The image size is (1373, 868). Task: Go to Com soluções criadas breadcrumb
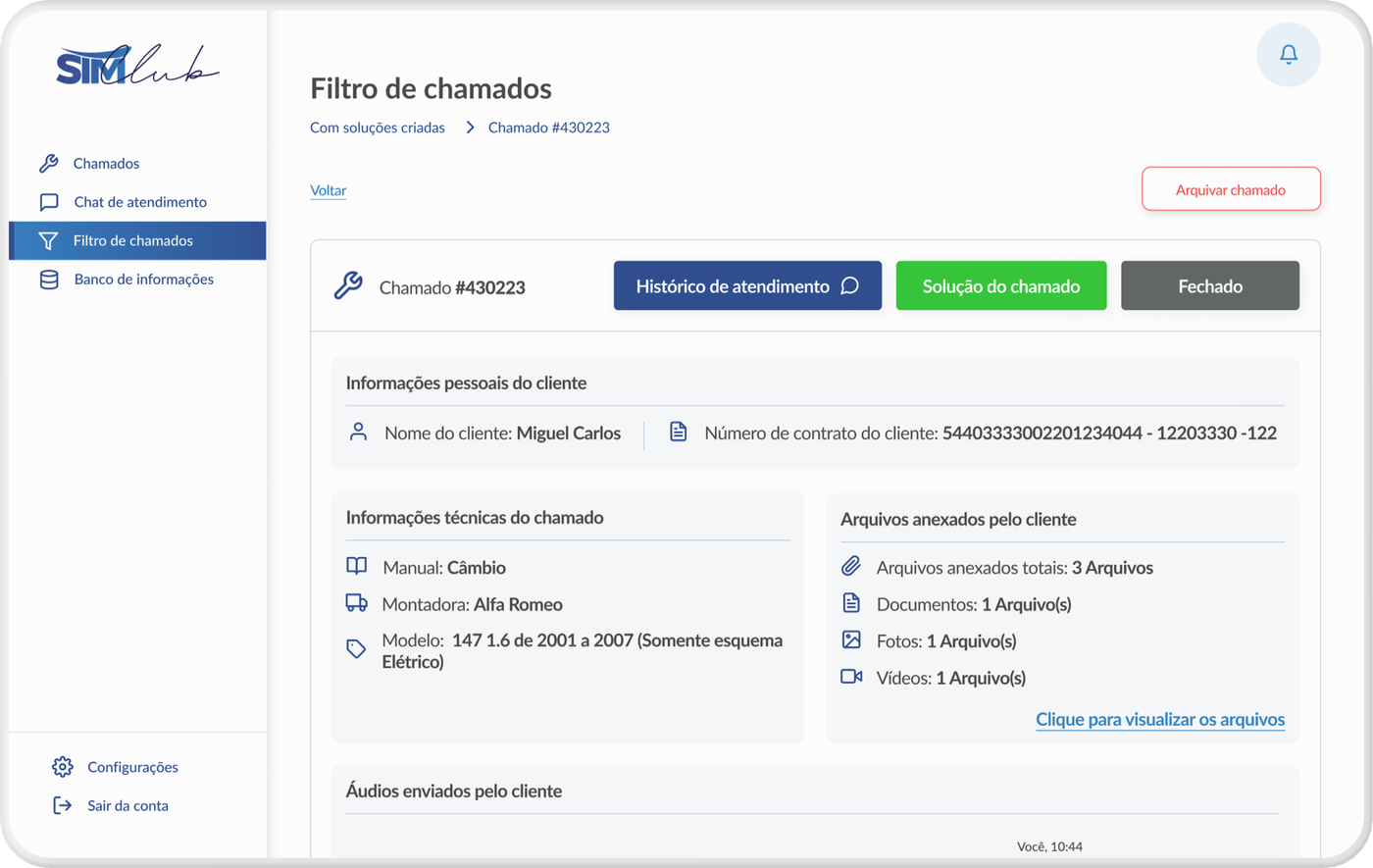378,128
